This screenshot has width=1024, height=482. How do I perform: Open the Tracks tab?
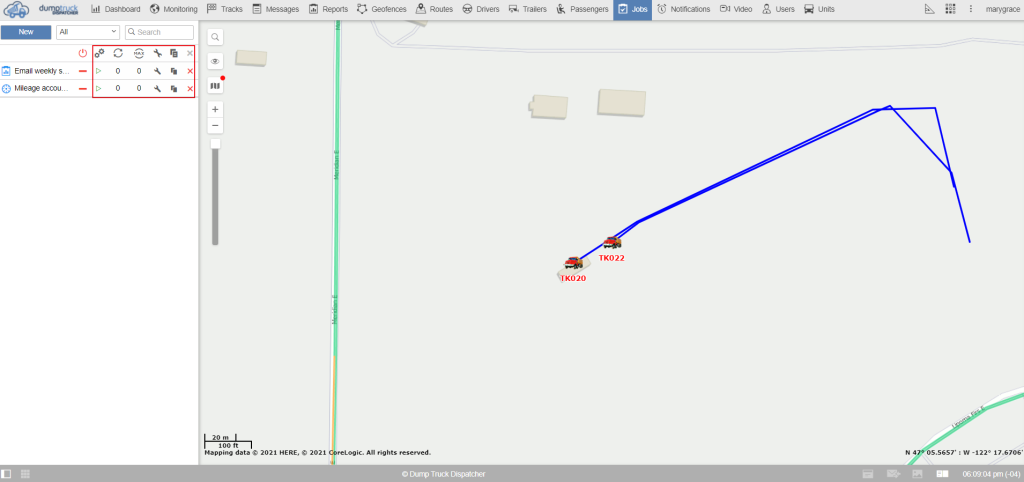click(x=224, y=9)
